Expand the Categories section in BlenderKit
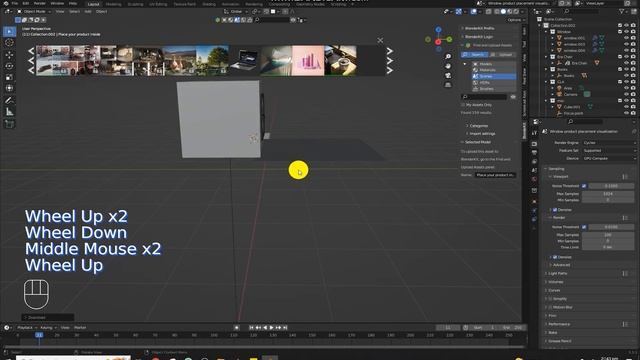Screen dimensions: 640x360 coord(478,126)
